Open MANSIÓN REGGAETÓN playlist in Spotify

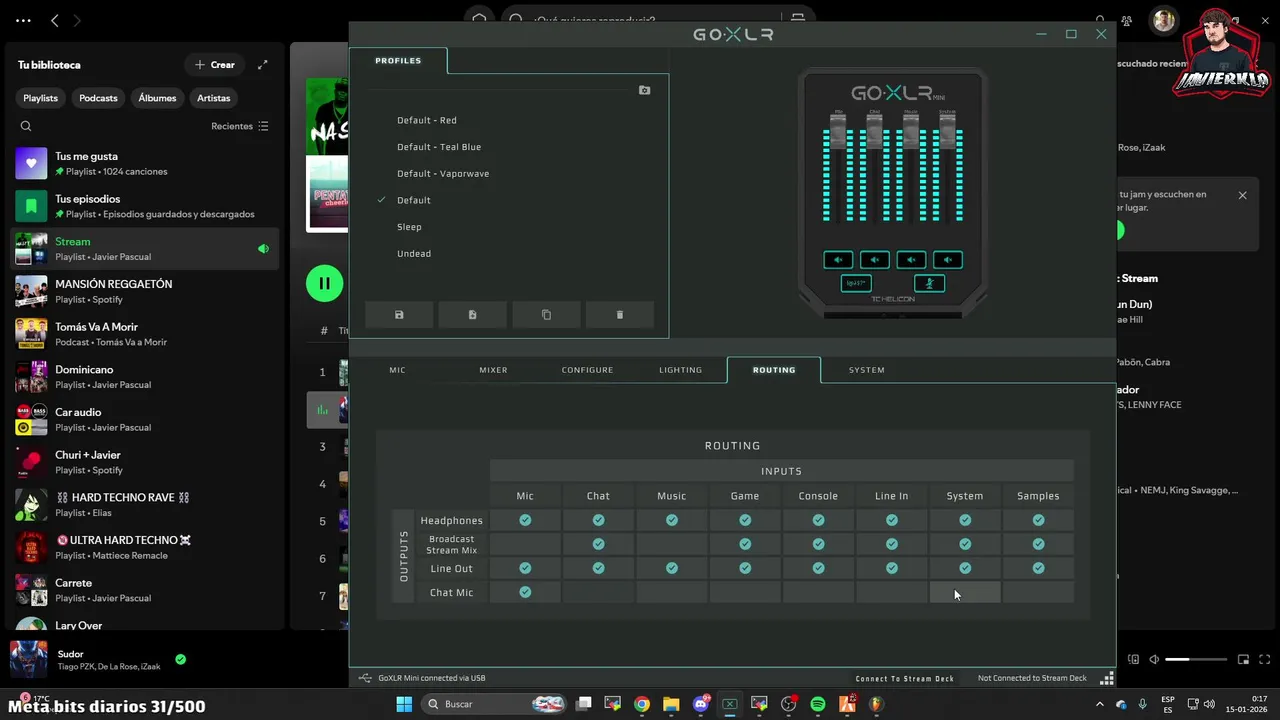(145, 291)
